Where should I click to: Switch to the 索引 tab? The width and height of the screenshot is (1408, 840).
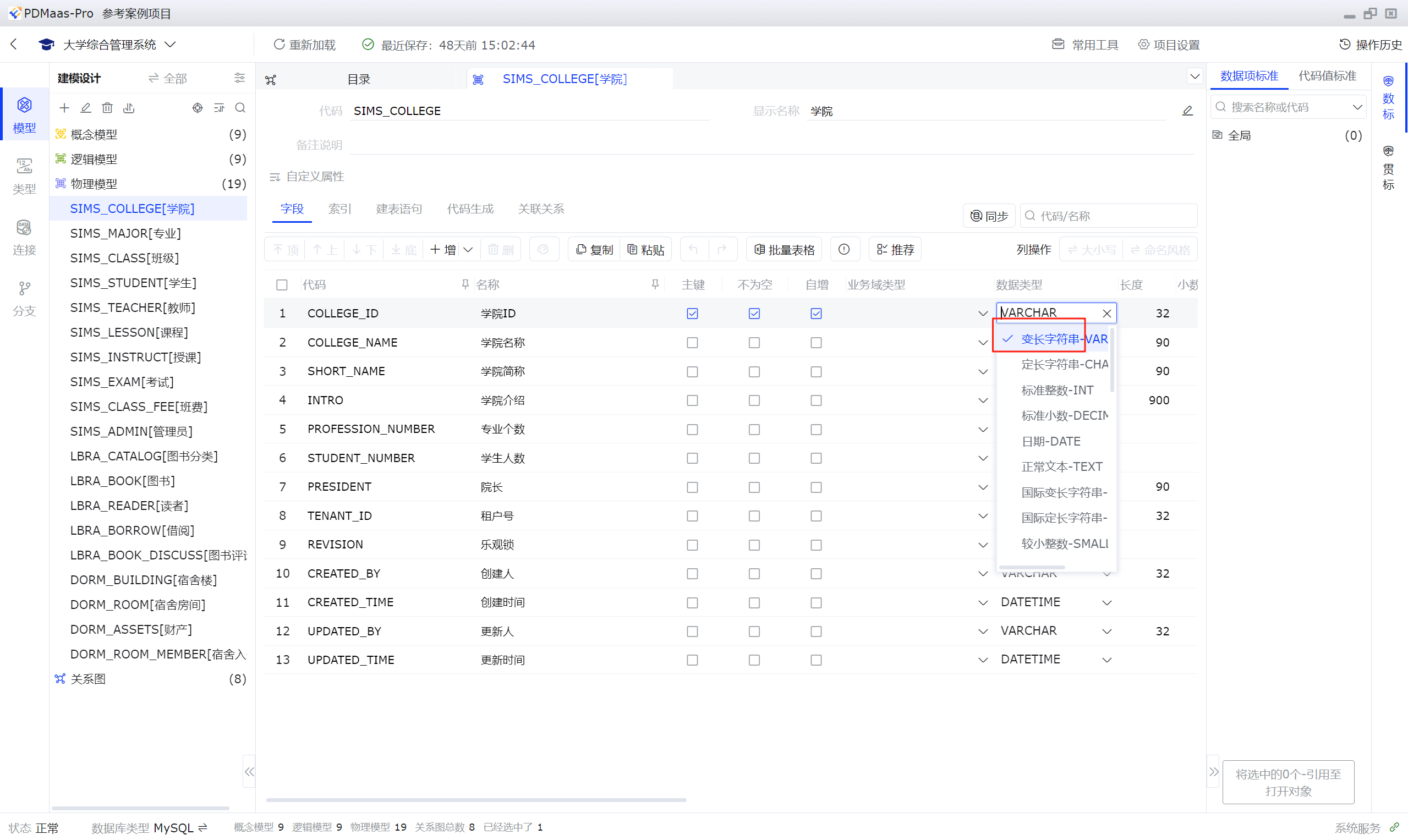pos(339,209)
